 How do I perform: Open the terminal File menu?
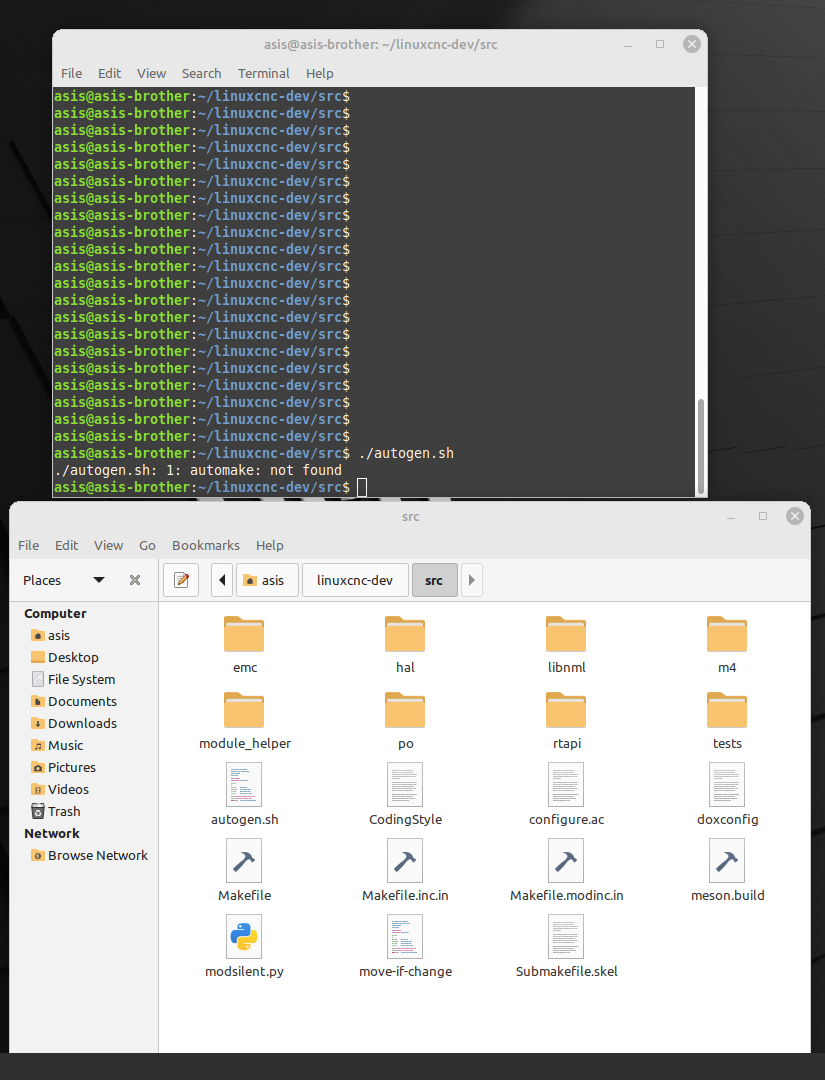pos(72,73)
